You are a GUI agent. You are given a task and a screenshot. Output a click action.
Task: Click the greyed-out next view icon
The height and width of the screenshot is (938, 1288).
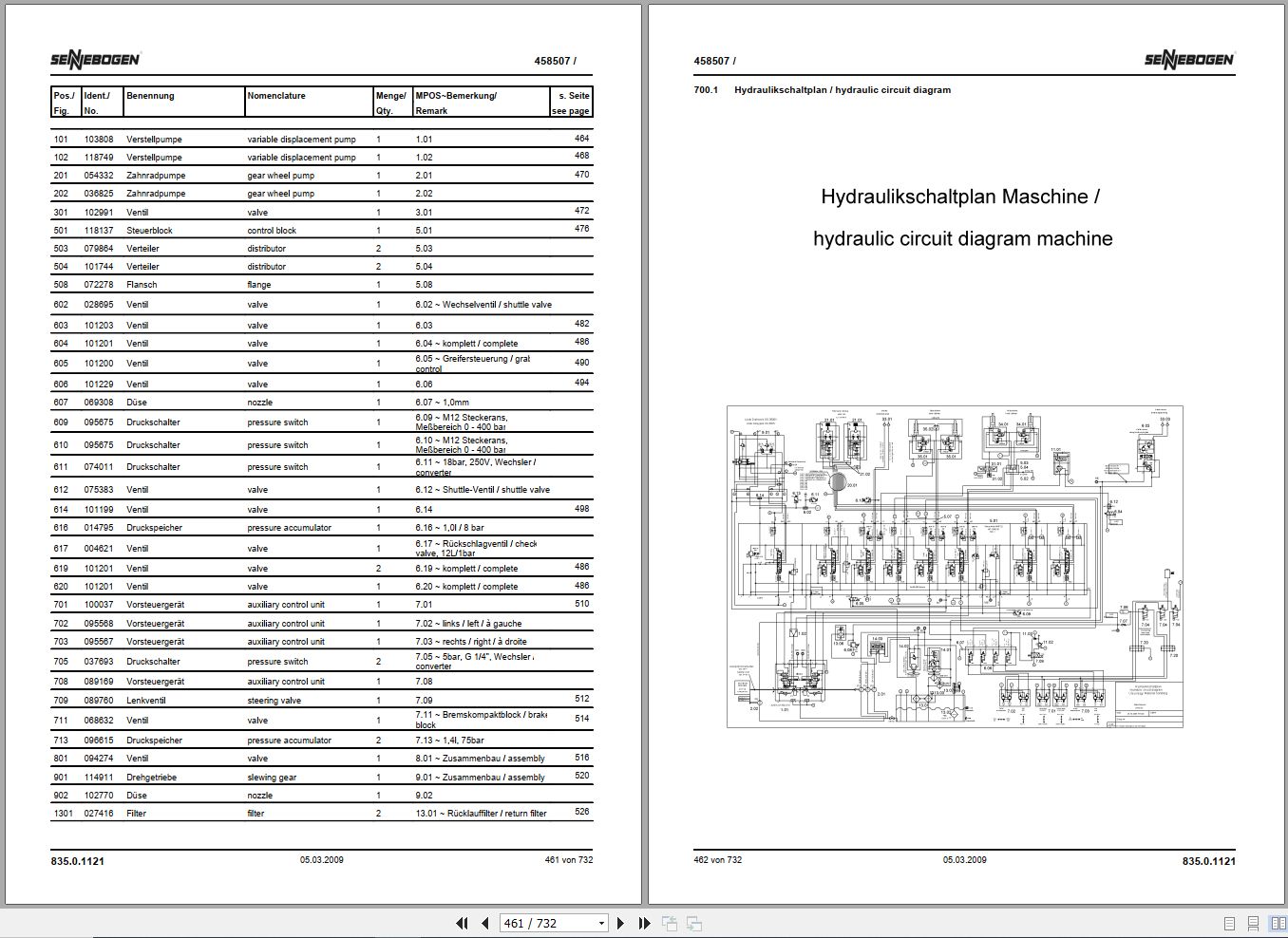(x=694, y=923)
